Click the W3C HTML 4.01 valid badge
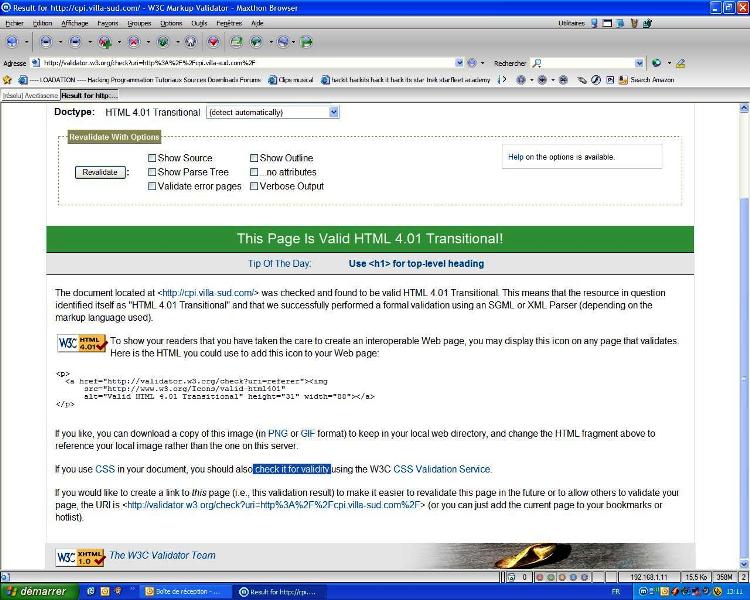The width and height of the screenshot is (750, 600). click(x=81, y=343)
